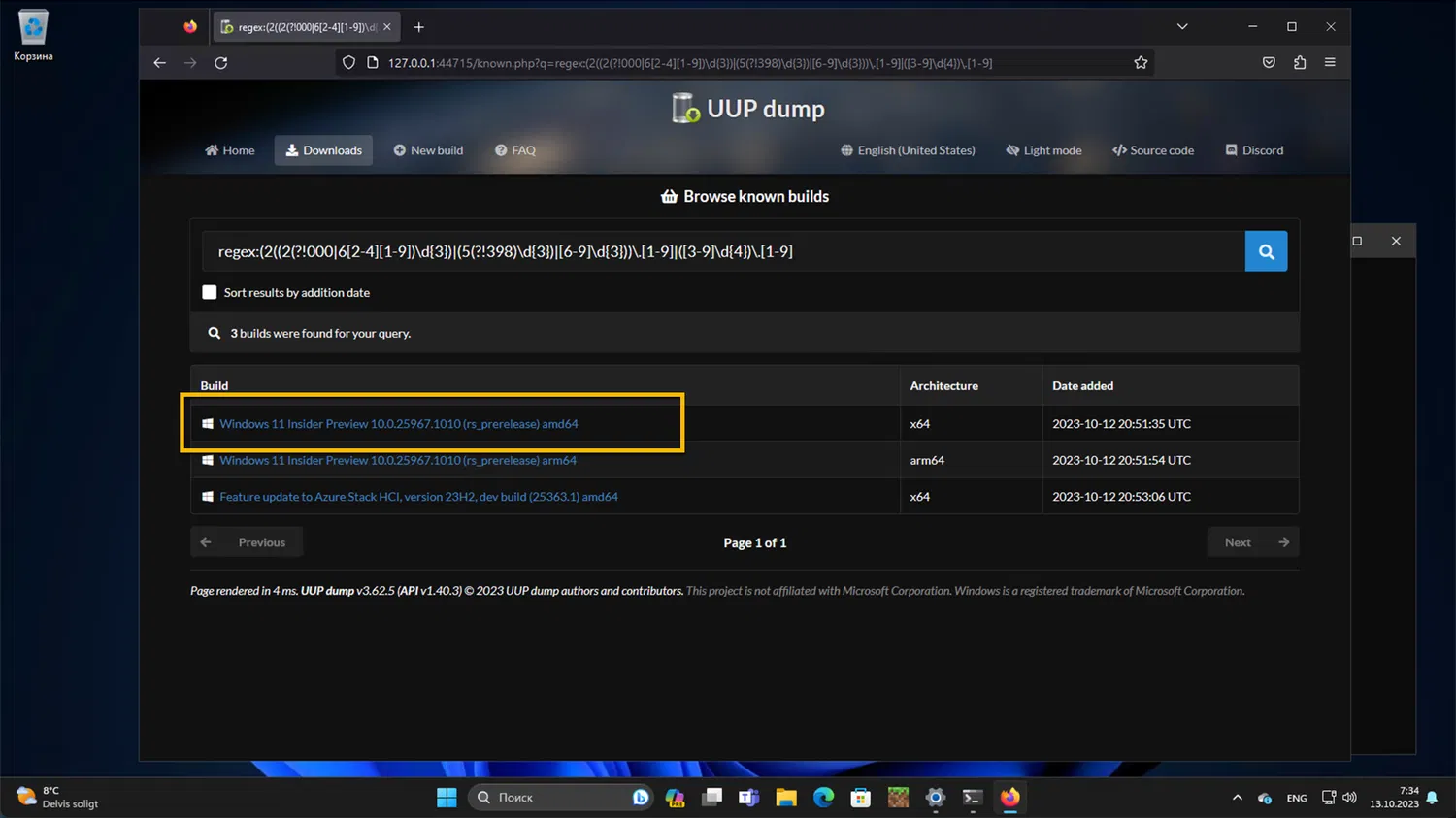Click the Previous page button

[x=247, y=542]
